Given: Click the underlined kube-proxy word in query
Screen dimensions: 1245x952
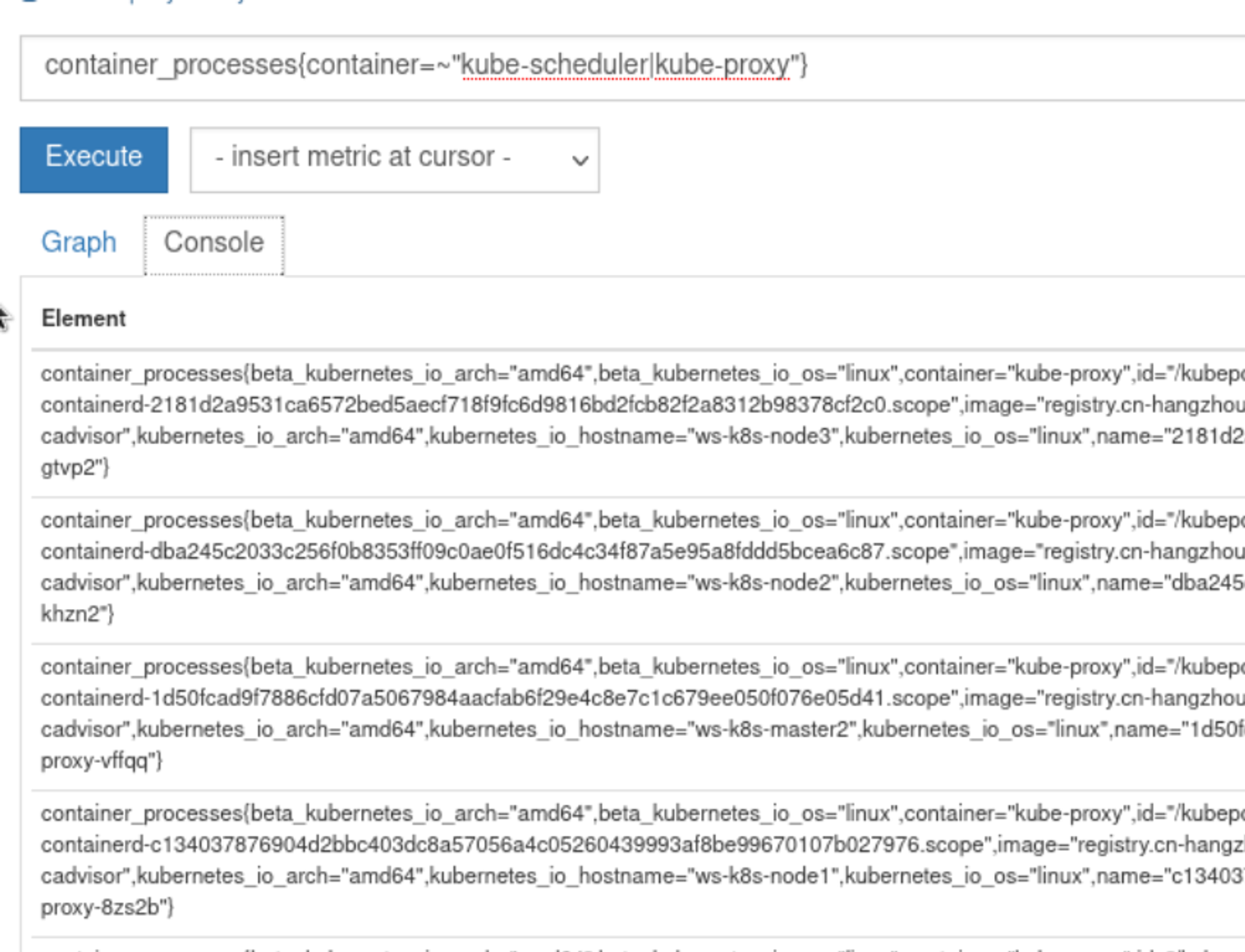Looking at the screenshot, I should coord(722,65).
